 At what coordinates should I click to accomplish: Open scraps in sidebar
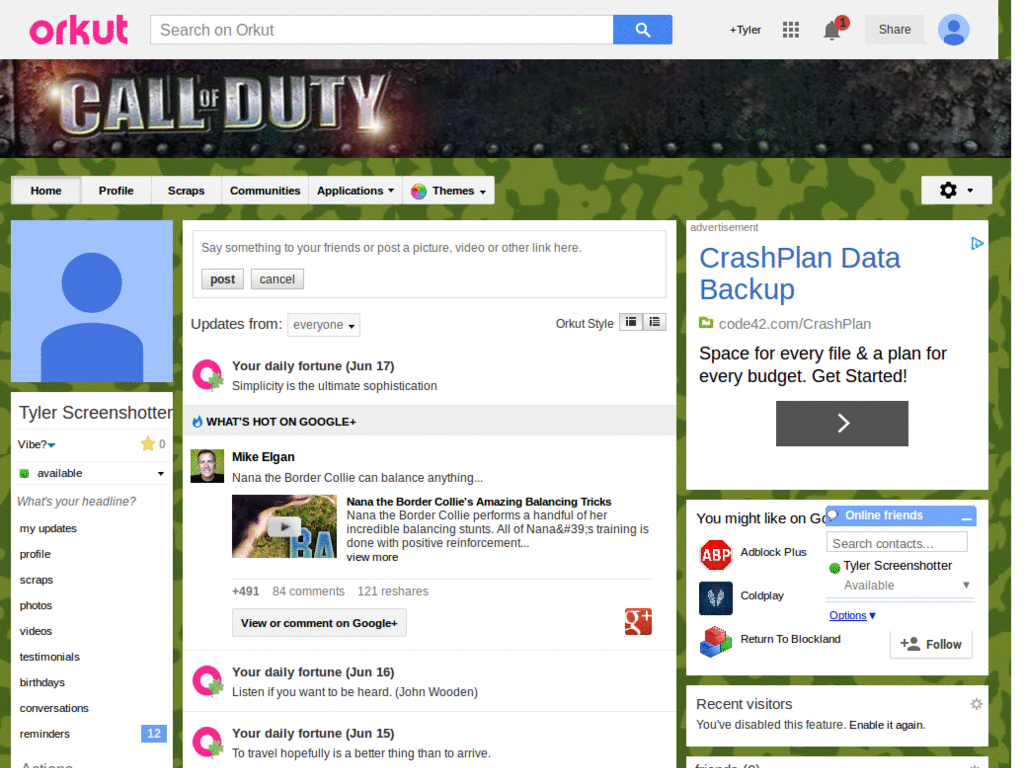pos(37,580)
